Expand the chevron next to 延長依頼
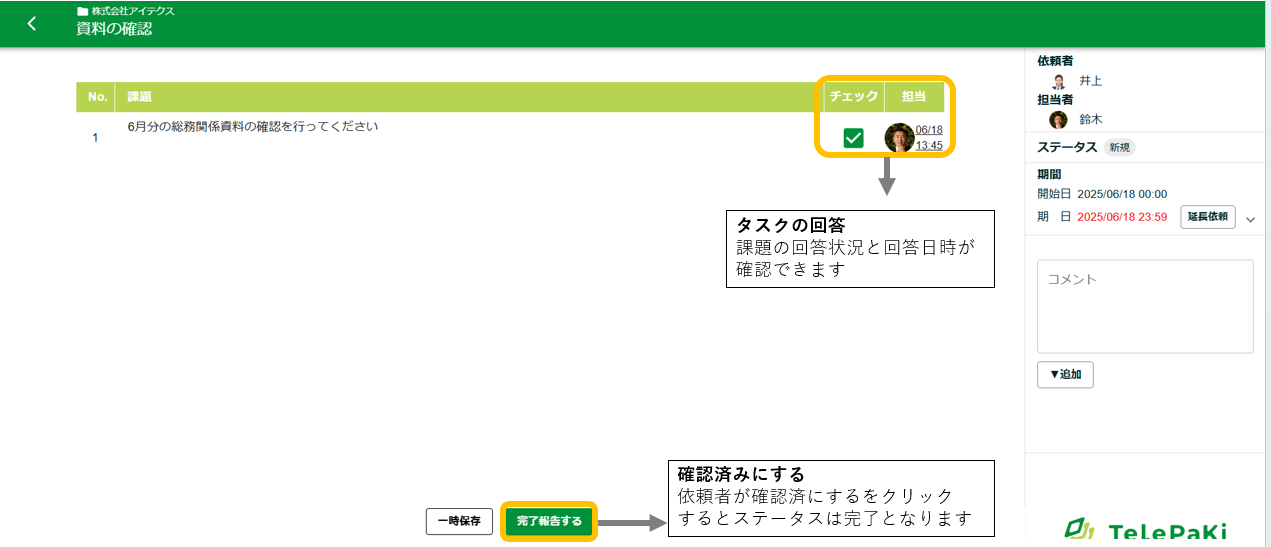This screenshot has height=547, width=1271. 1250,219
